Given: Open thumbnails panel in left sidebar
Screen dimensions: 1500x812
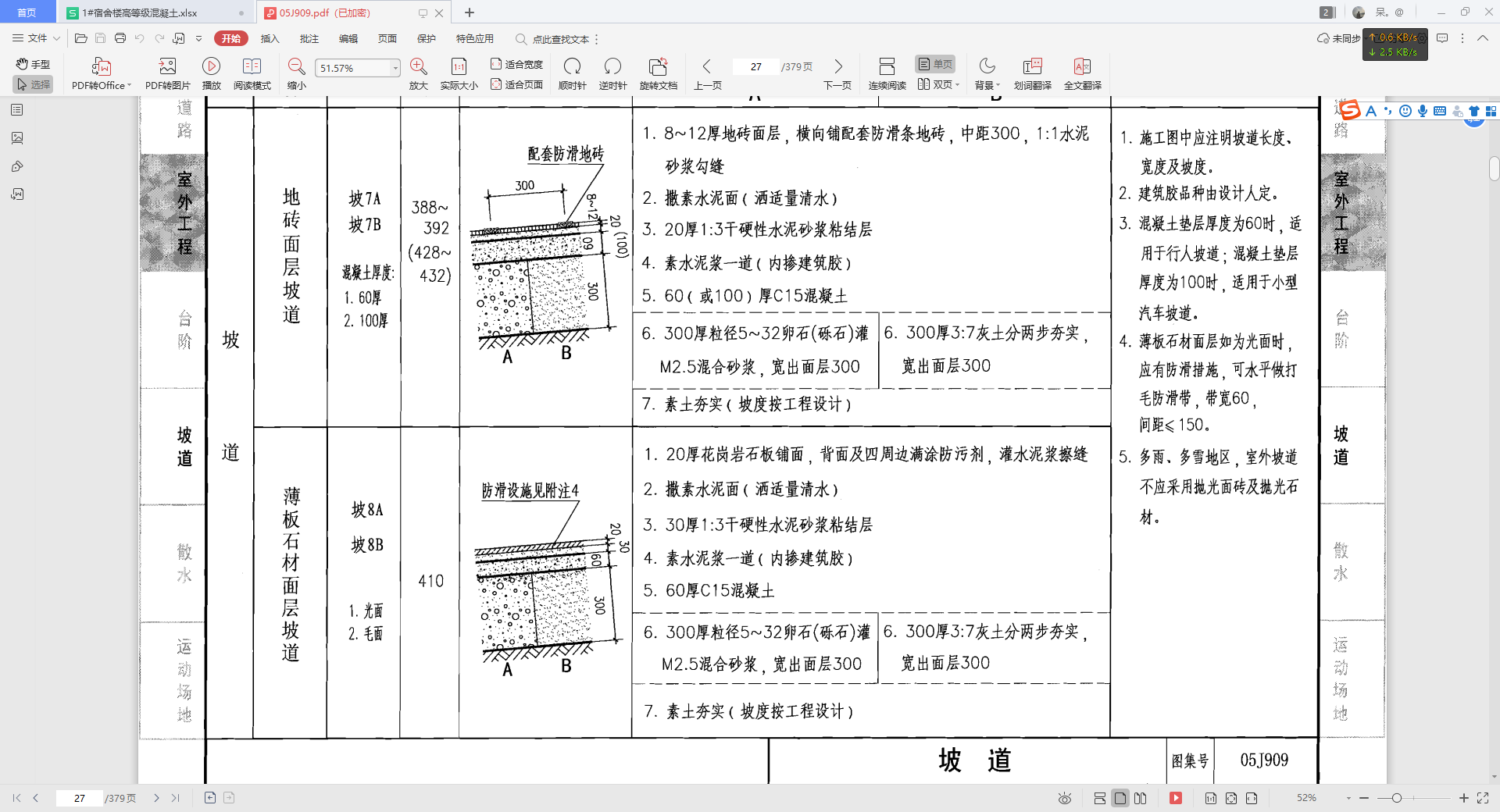Looking at the screenshot, I should coord(17,138).
